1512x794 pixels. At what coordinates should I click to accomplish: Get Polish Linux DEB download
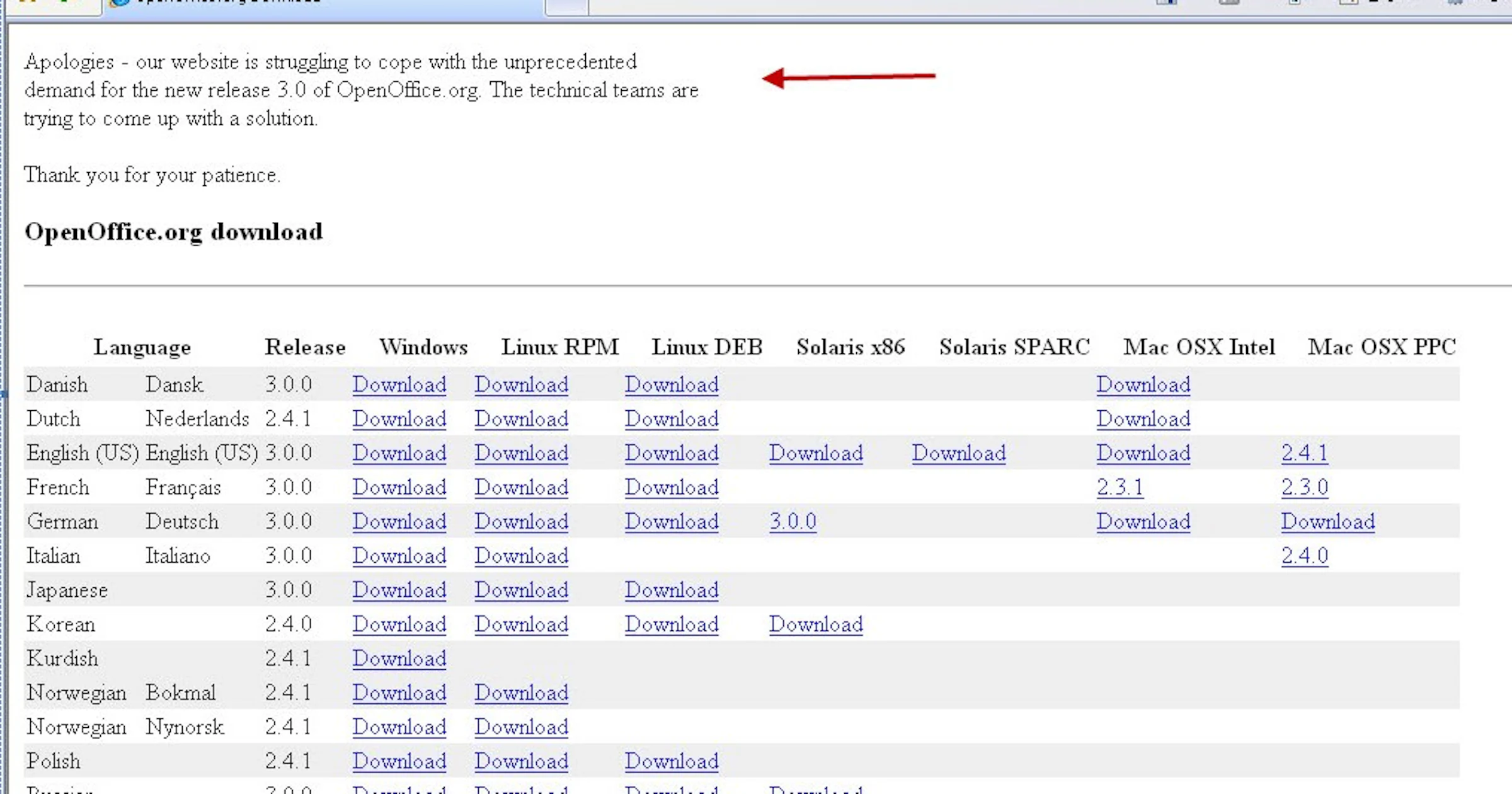tap(672, 761)
